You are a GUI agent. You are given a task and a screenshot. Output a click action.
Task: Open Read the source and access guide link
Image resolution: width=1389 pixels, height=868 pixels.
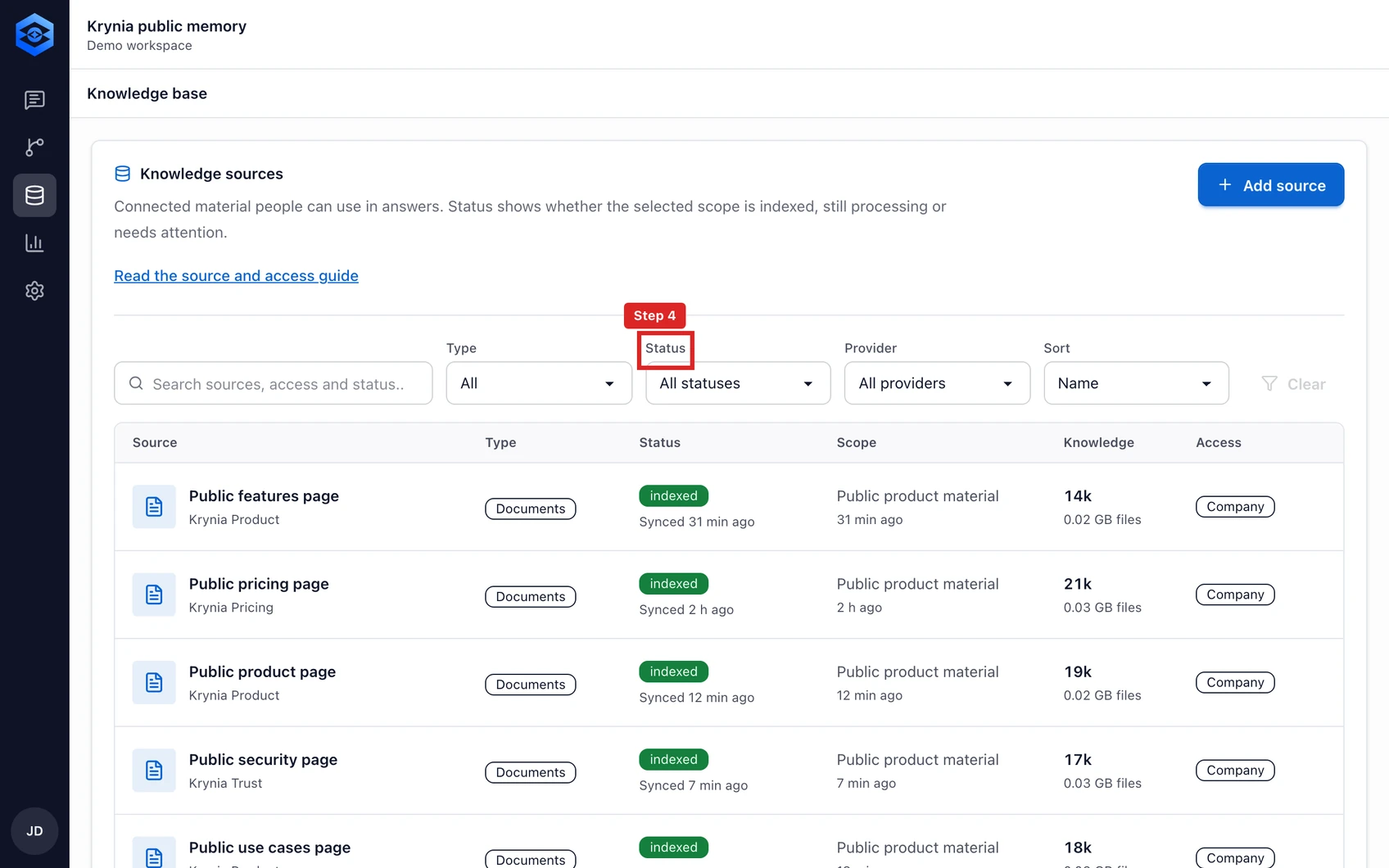pyautogui.click(x=236, y=276)
